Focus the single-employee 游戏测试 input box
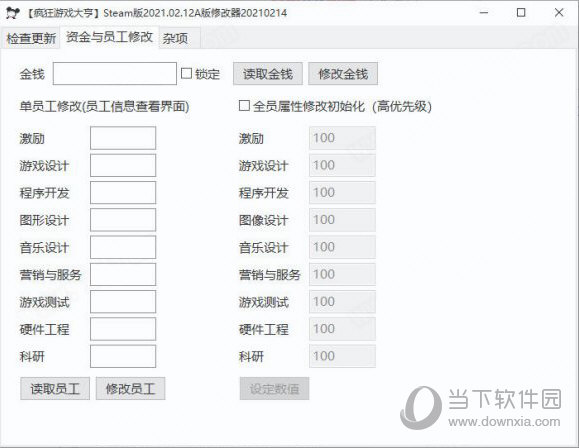 click(123, 302)
